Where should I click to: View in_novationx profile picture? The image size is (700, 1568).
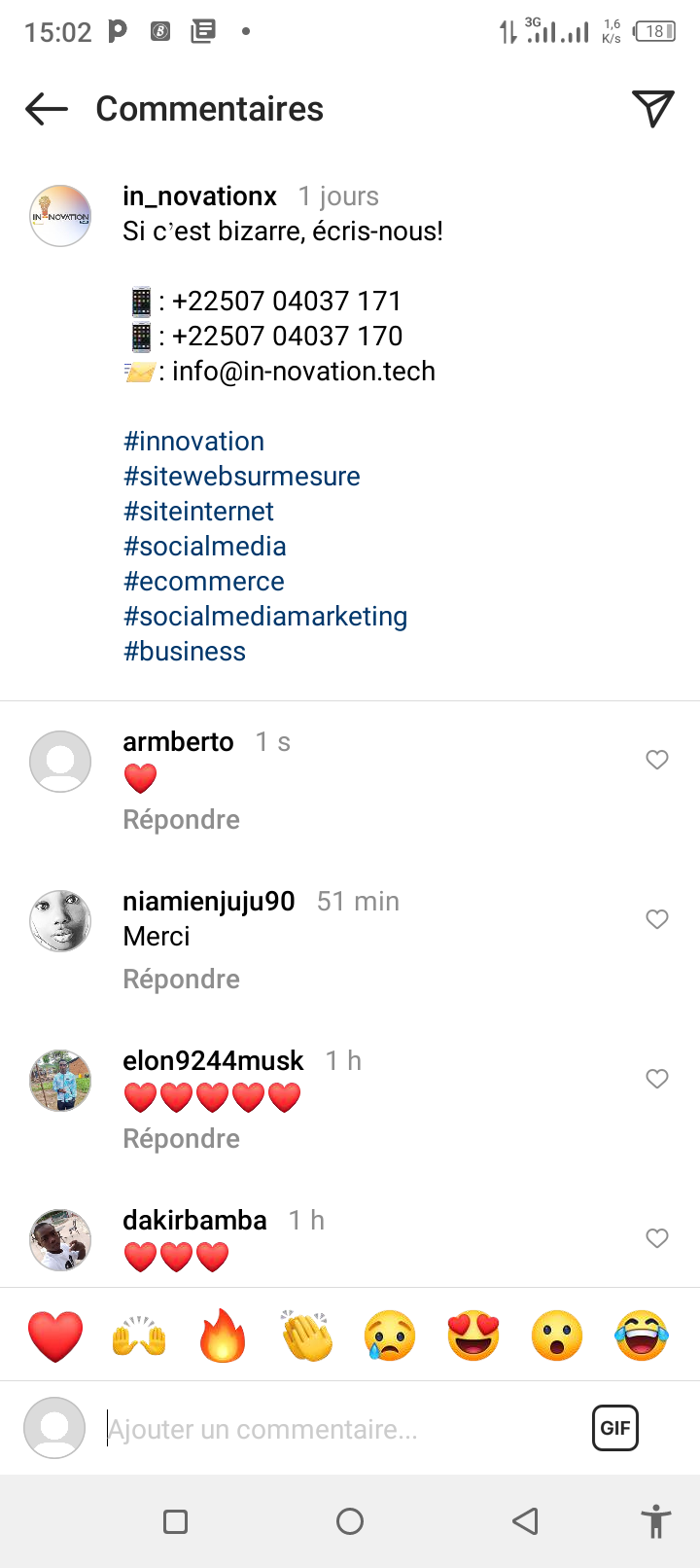click(x=60, y=216)
